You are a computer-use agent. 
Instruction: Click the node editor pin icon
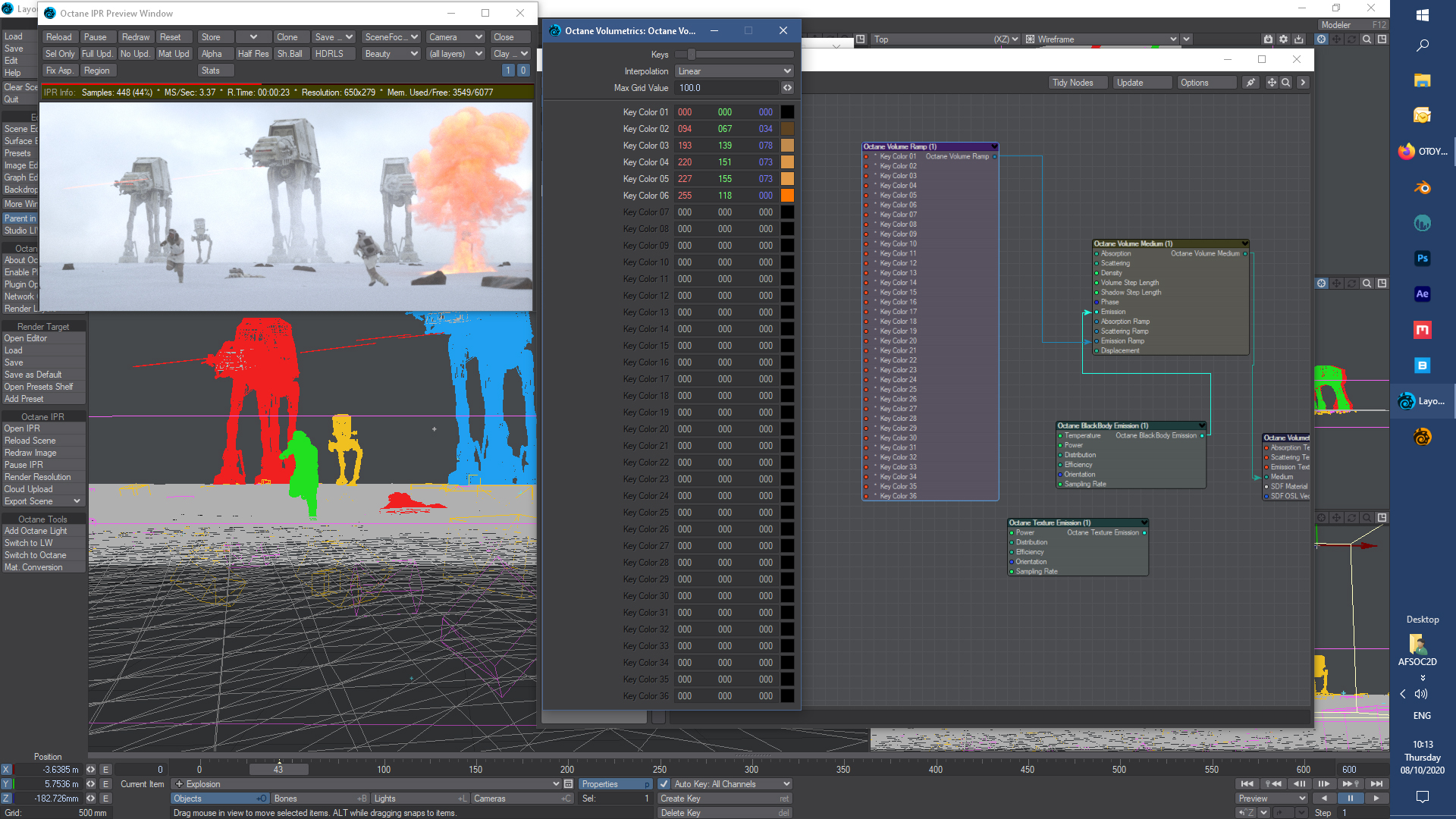1250,83
